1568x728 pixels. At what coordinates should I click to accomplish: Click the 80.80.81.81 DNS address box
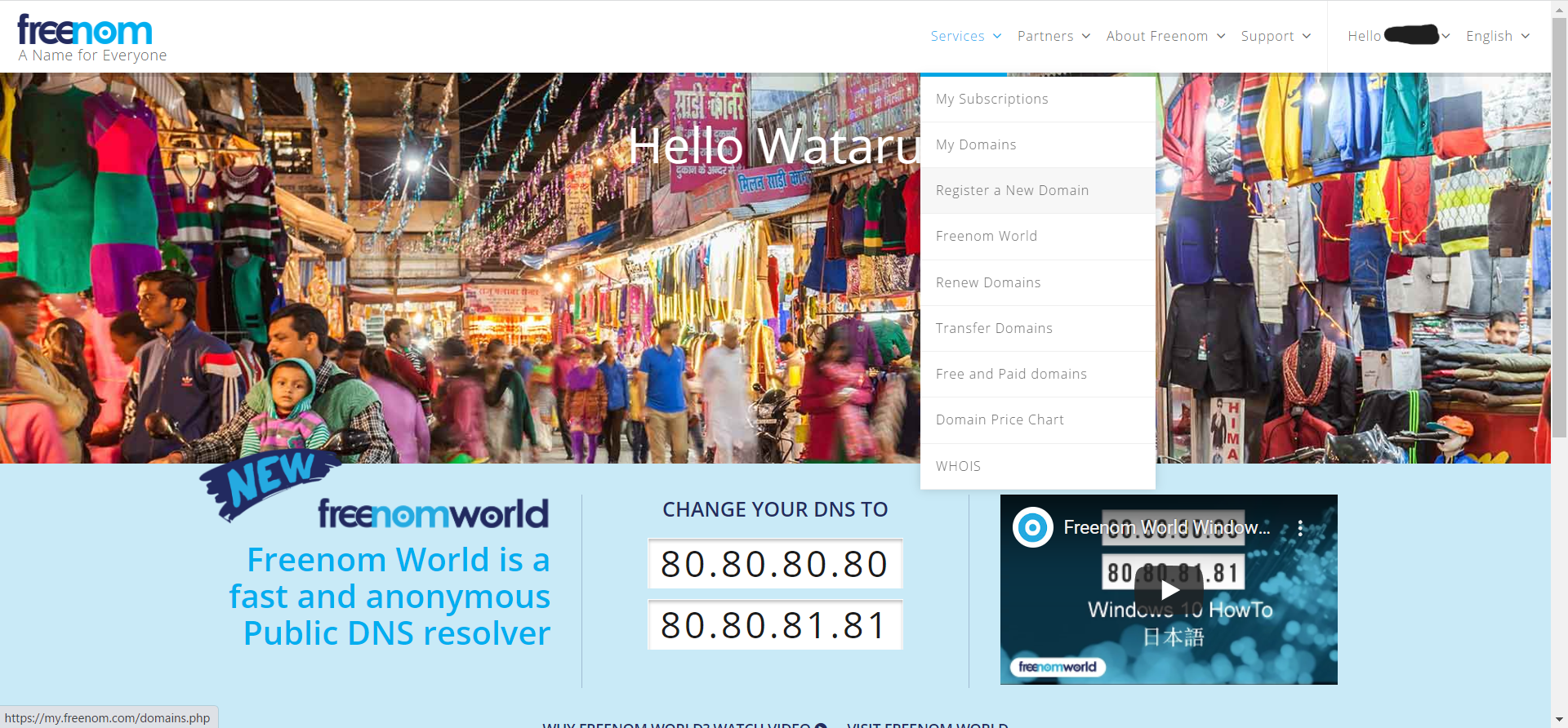click(x=775, y=625)
